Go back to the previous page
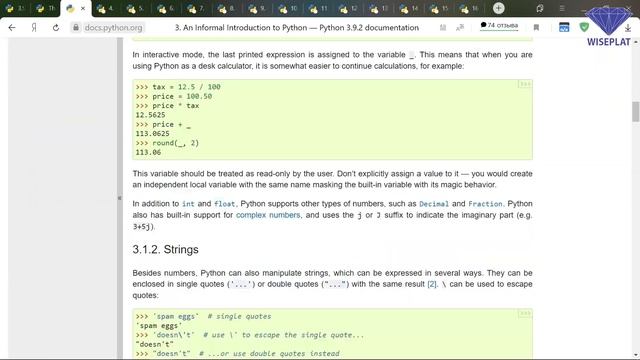 [x=12, y=27]
